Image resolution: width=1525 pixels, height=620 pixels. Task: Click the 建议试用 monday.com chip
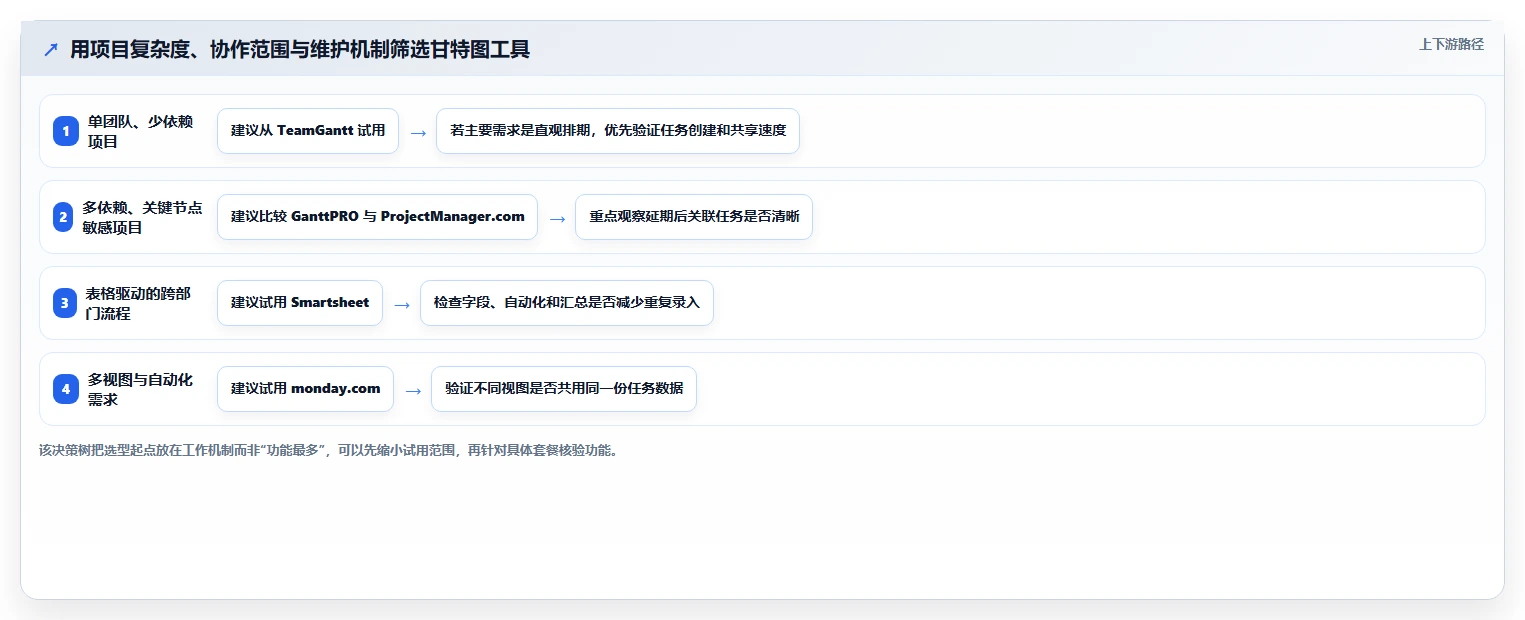pyautogui.click(x=305, y=389)
